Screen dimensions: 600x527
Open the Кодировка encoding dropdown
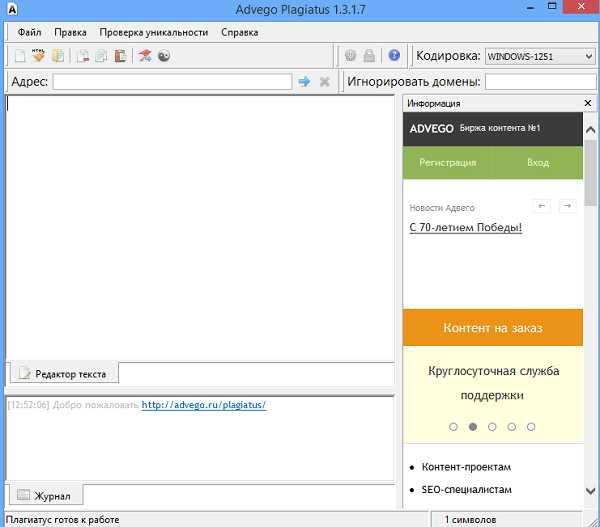pyautogui.click(x=540, y=57)
